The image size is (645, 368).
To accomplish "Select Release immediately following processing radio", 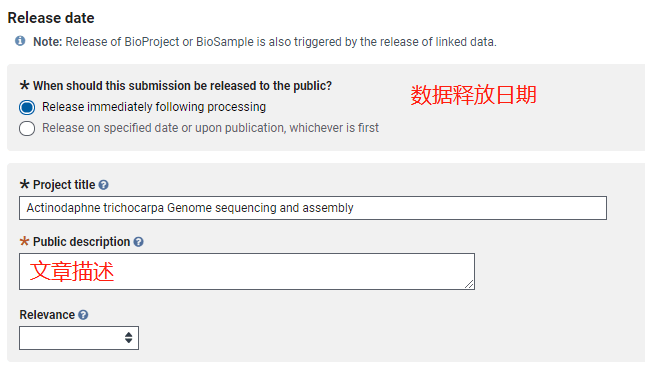I will coord(27,107).
